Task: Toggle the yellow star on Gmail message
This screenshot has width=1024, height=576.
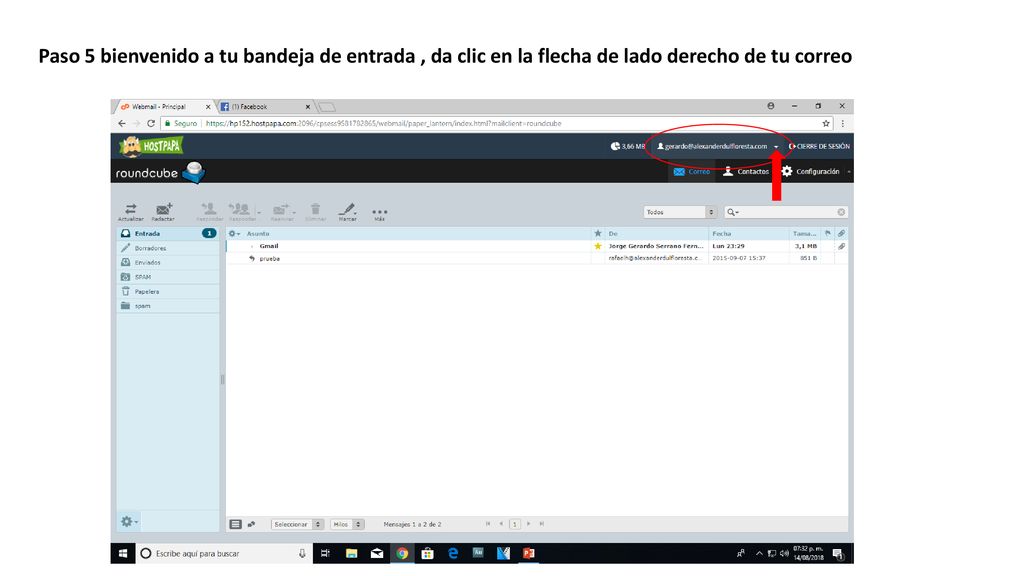Action: [598, 246]
